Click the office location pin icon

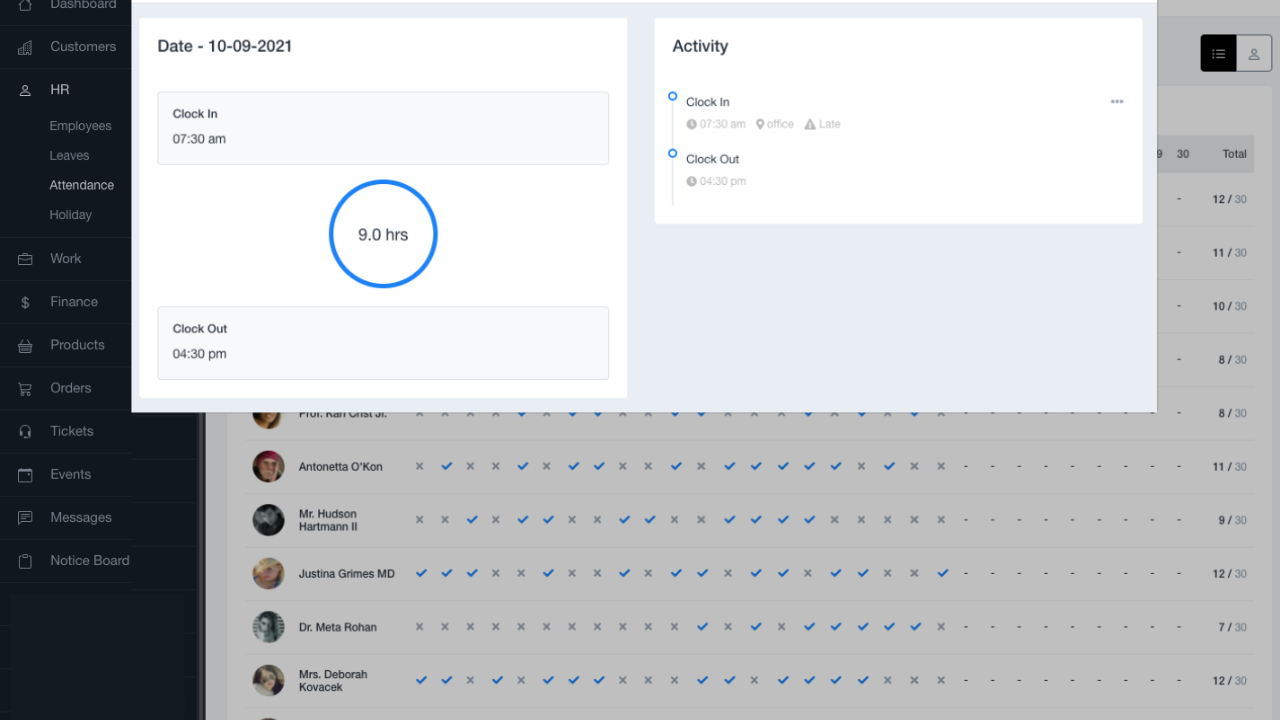click(x=760, y=124)
